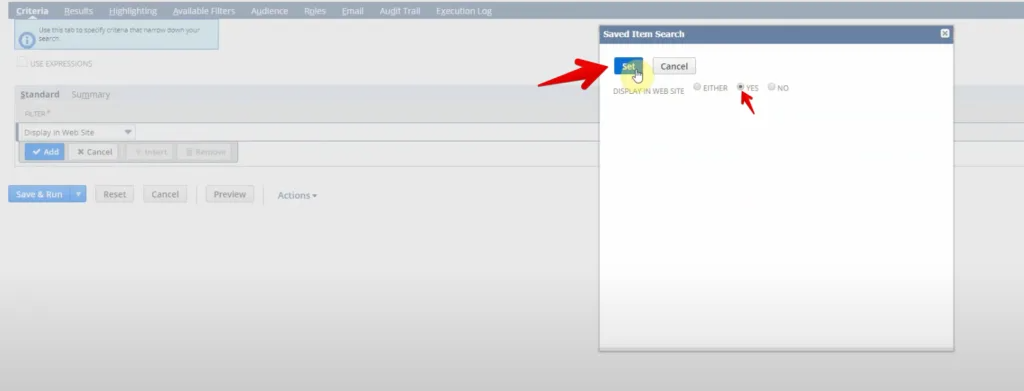Click the Insert filter row button
The height and width of the screenshot is (391, 1024).
[150, 152]
